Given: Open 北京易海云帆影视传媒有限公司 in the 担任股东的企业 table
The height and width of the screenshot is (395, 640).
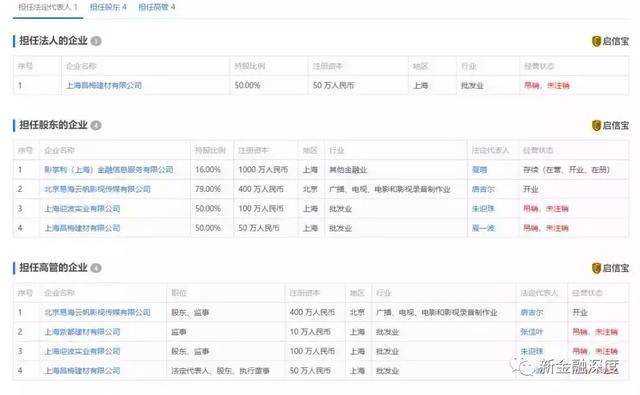Looking at the screenshot, I should click(x=97, y=189).
